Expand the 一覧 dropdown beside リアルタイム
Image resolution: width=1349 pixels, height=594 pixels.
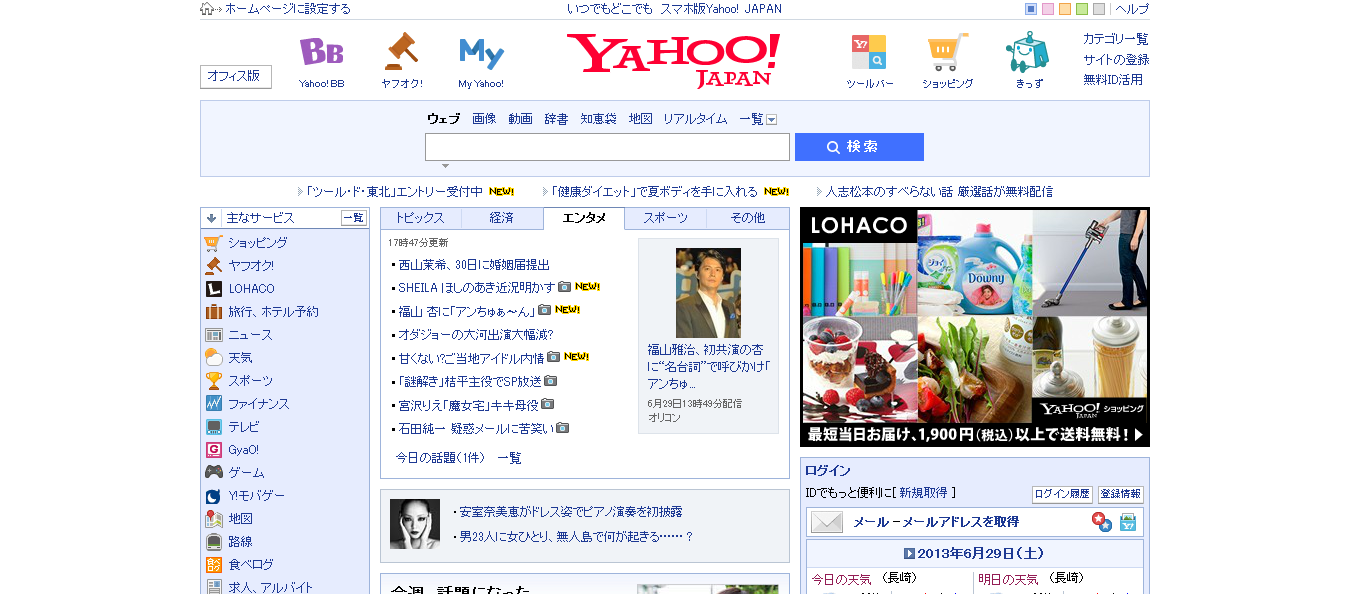pyautogui.click(x=771, y=119)
